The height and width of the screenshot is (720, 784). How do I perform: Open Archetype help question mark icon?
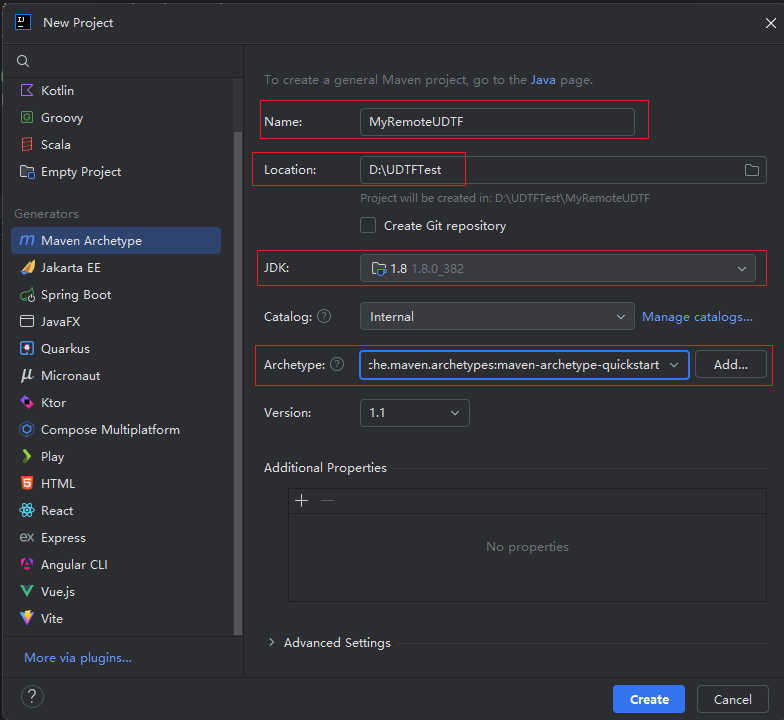[338, 364]
